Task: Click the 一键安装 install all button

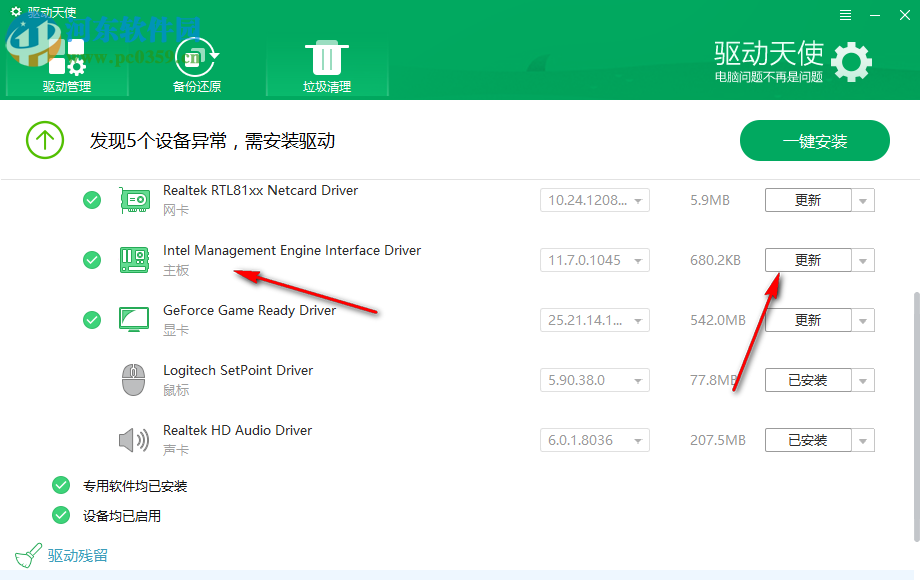Action: pos(814,140)
